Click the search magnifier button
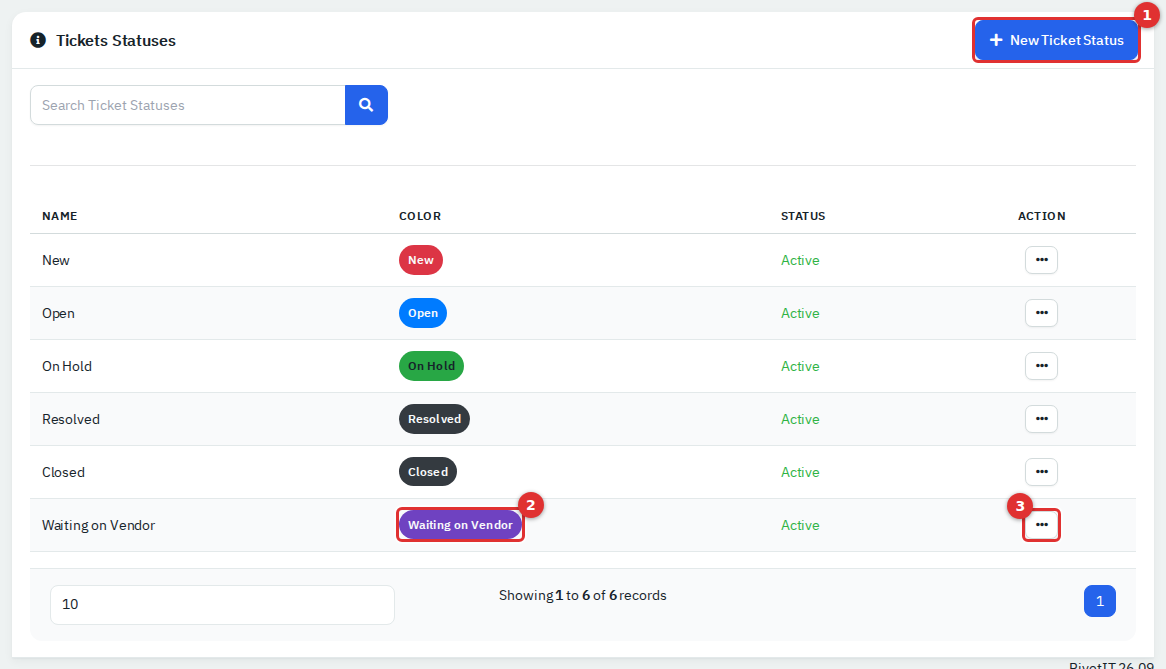 click(x=366, y=105)
